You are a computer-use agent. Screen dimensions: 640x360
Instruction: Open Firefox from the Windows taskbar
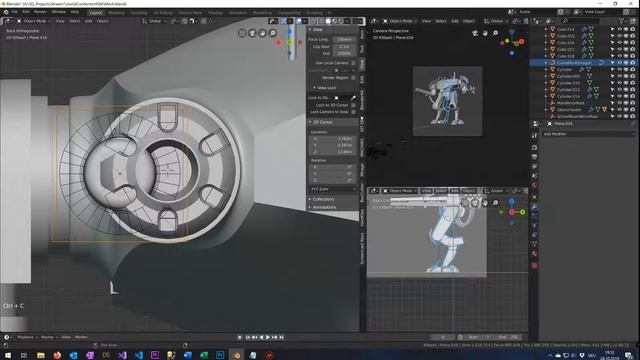(x=57, y=355)
